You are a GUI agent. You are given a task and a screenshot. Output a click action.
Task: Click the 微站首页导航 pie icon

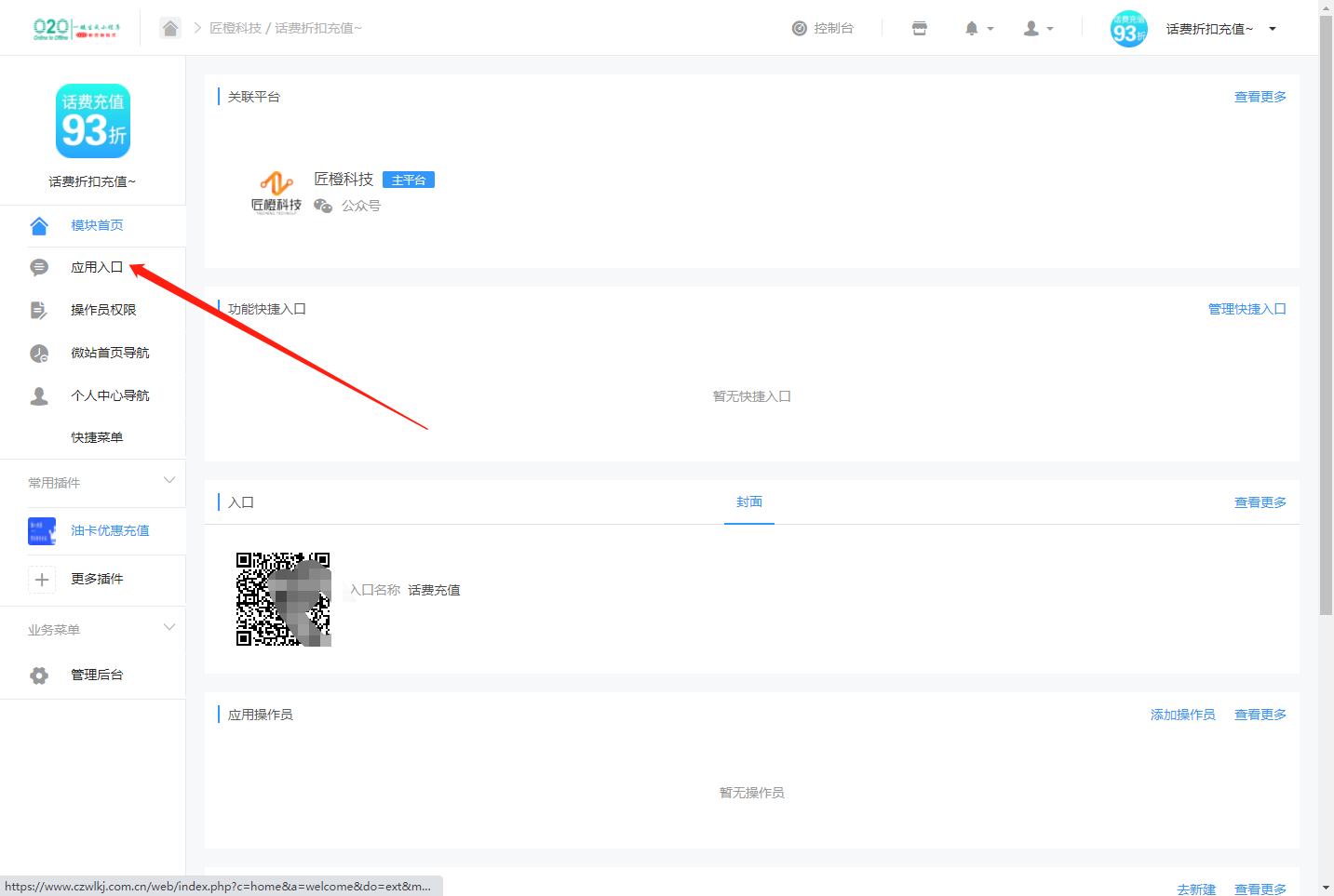pyautogui.click(x=39, y=354)
